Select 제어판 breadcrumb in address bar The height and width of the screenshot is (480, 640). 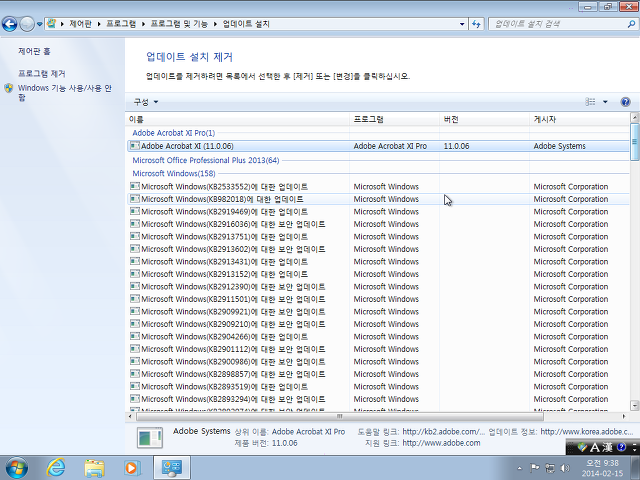pos(80,24)
